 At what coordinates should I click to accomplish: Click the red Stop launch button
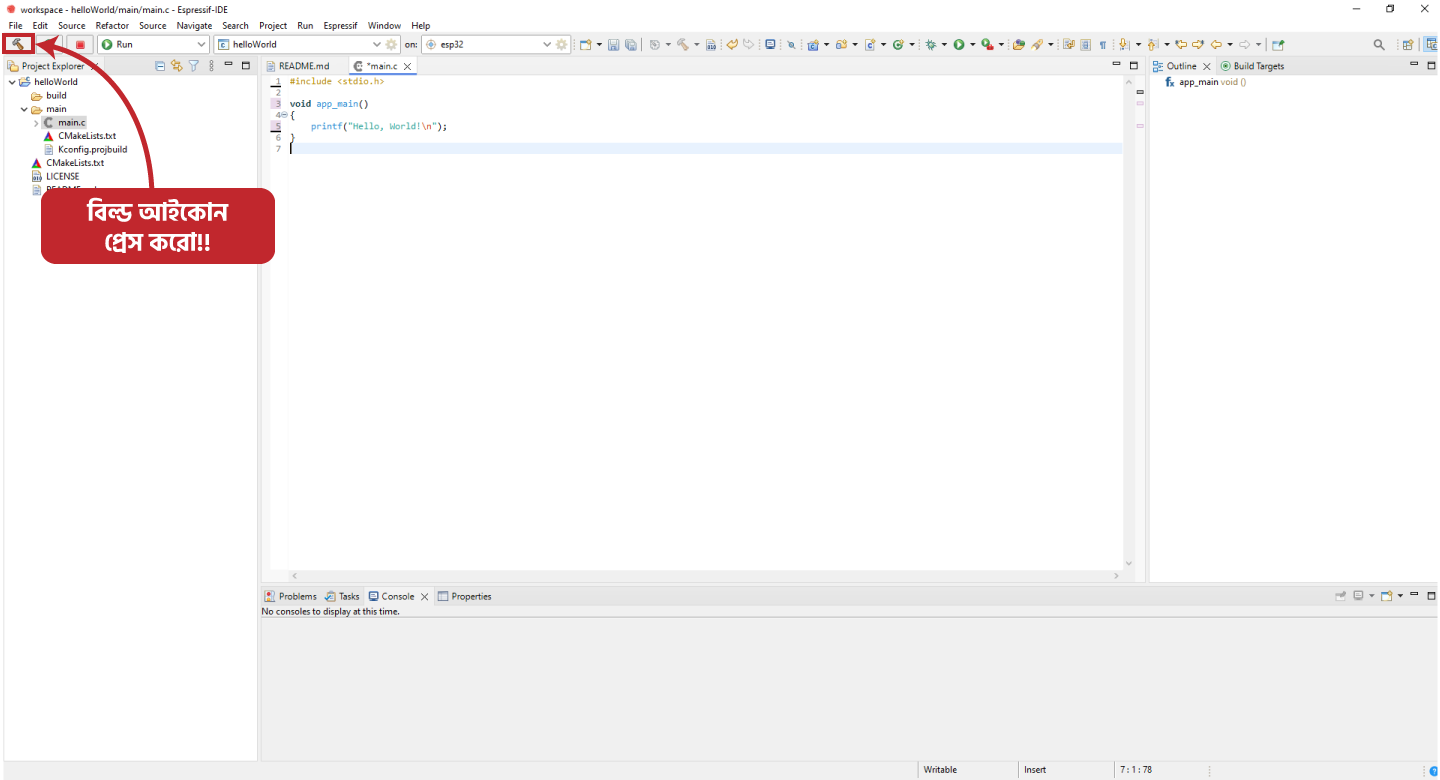[80, 44]
